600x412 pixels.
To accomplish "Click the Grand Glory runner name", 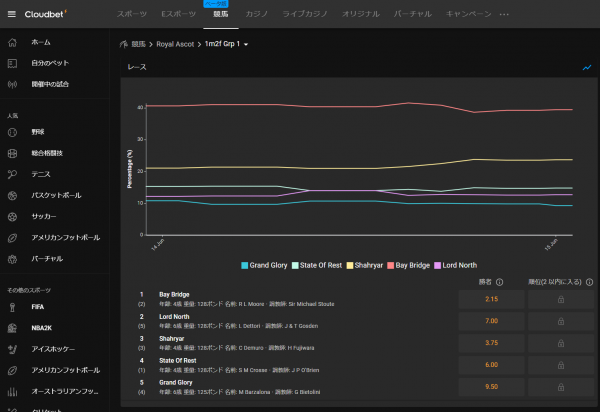I will (x=176, y=383).
